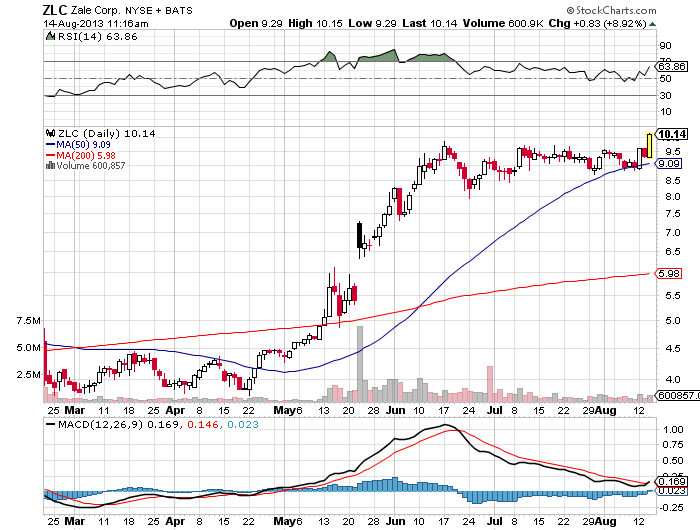
Task: Click the 9.09 MA(50) axis label
Action: click(x=669, y=163)
